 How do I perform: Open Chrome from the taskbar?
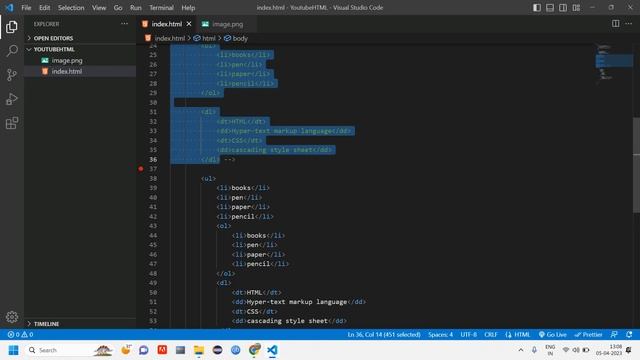254,350
